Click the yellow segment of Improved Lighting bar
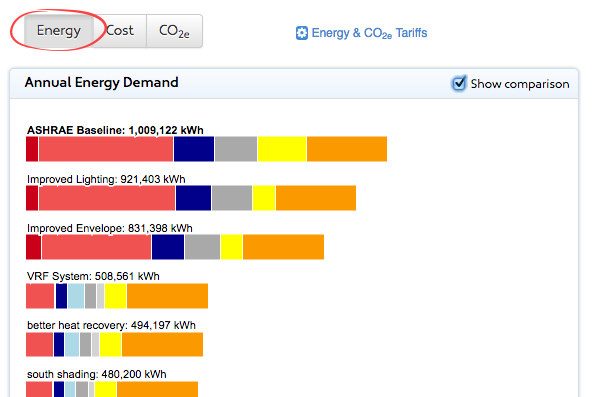Viewport: 597px width, 397px height. click(x=264, y=198)
